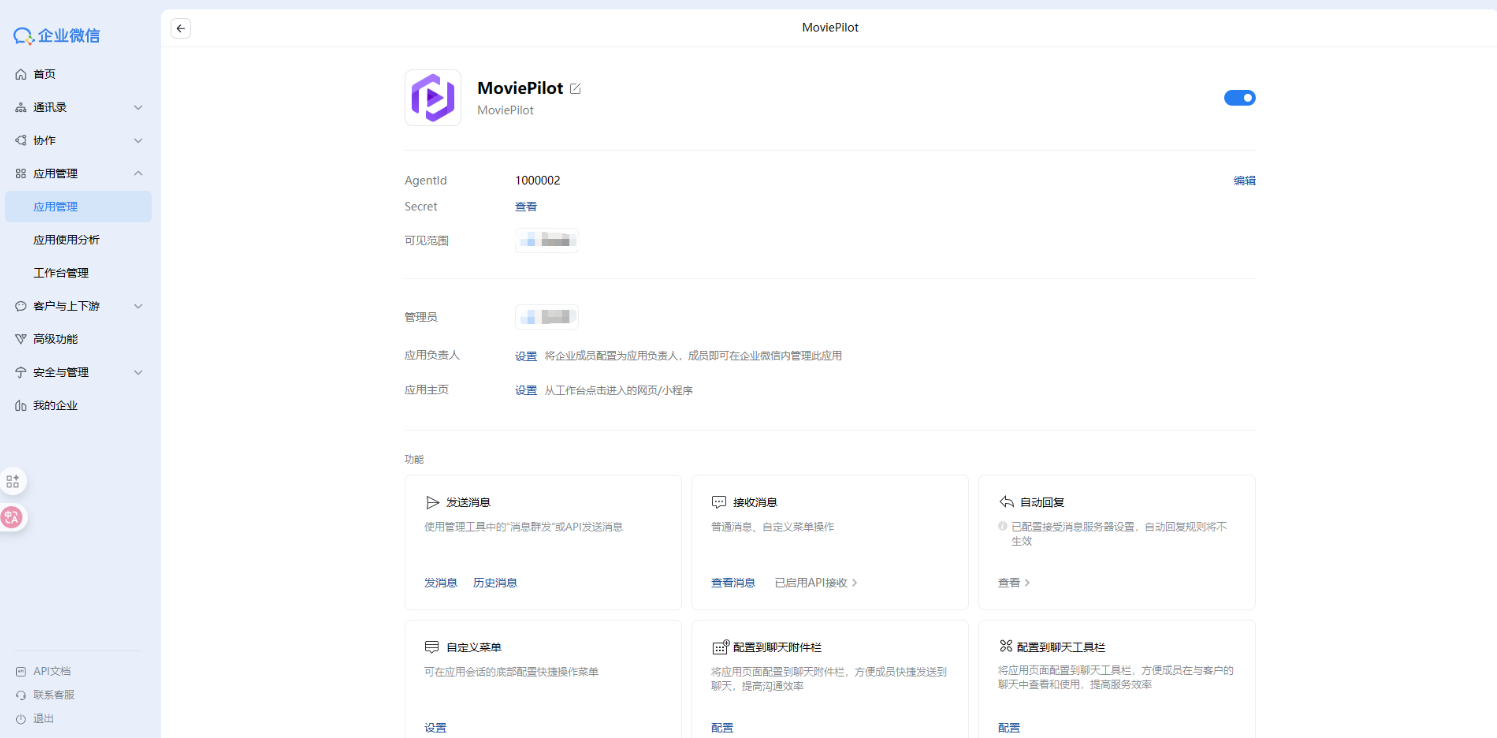Click the 我的企业 building icon

[21, 405]
